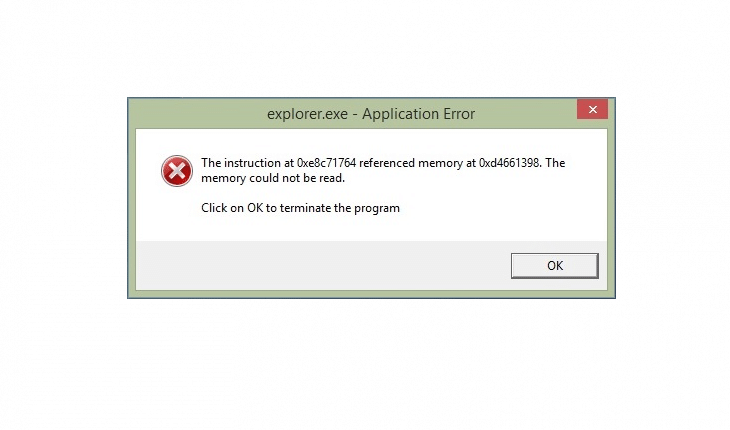Click the blank title bar area left of title
The image size is (730, 430).
[198, 114]
